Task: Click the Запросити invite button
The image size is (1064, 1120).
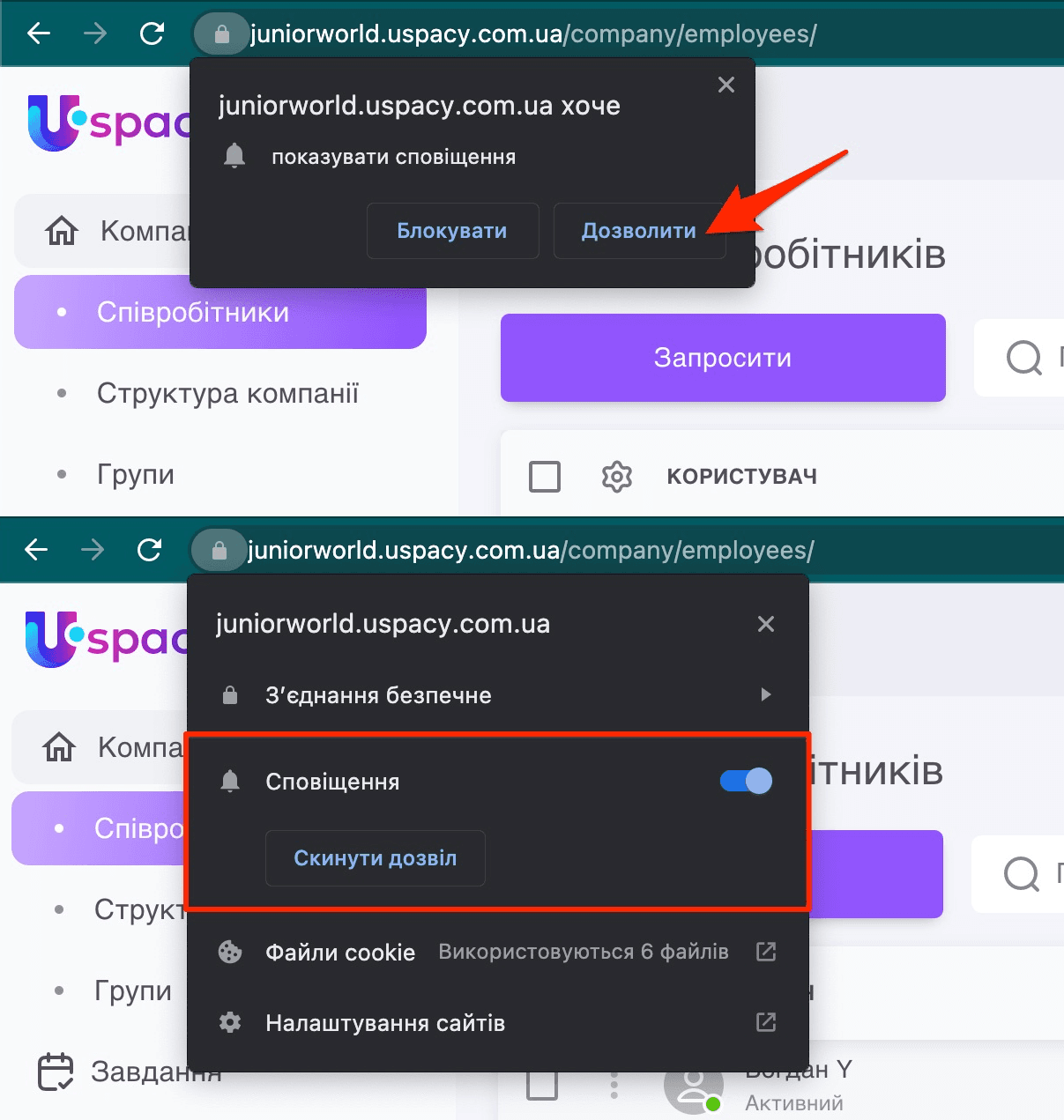Action: (723, 358)
